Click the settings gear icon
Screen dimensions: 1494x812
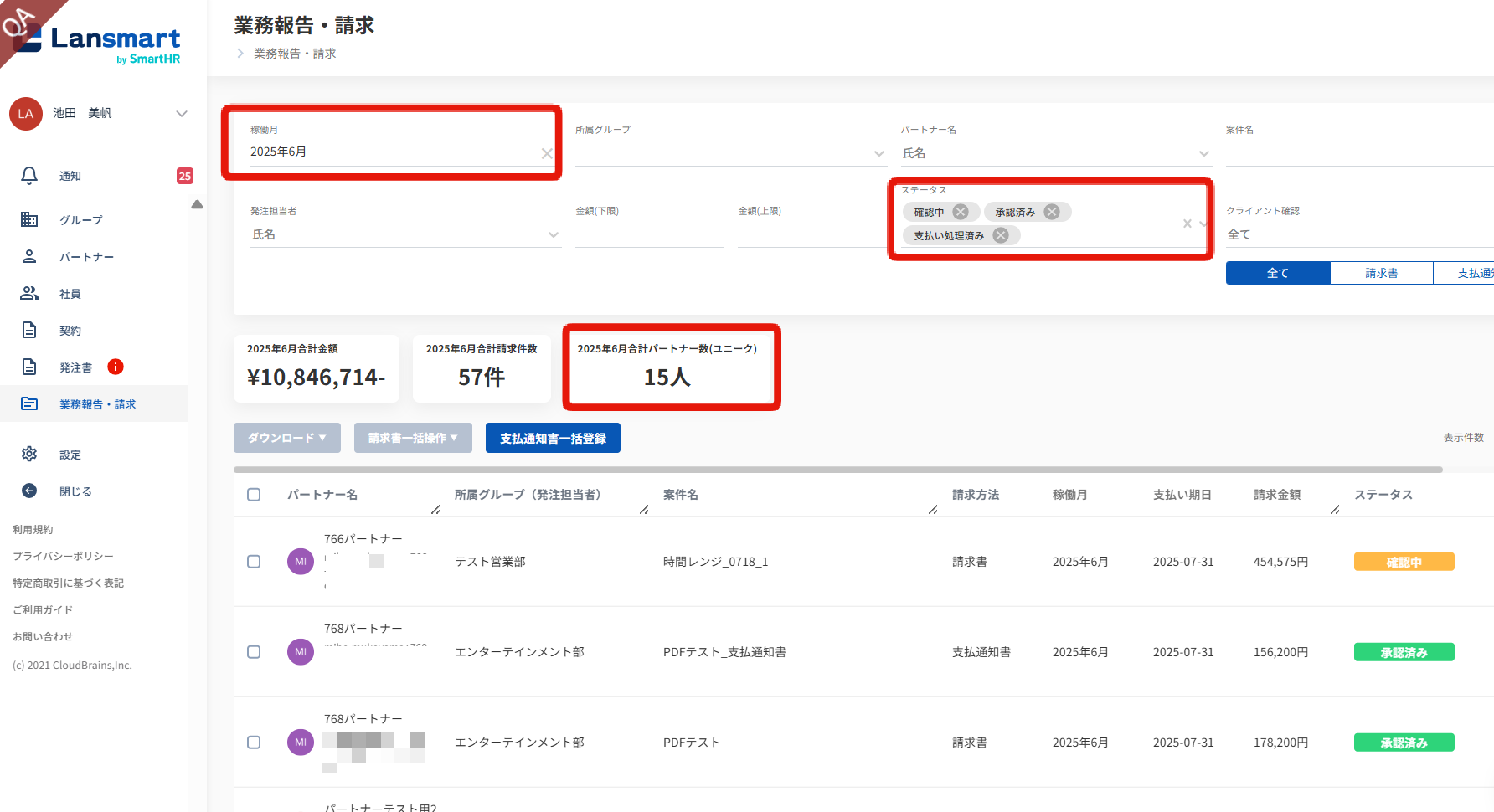[x=29, y=454]
